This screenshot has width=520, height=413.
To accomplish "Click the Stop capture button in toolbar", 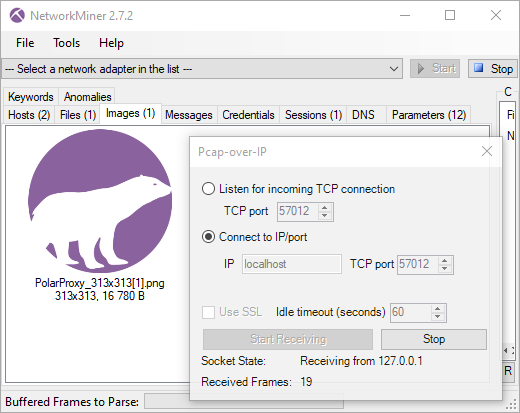I will pos(493,69).
